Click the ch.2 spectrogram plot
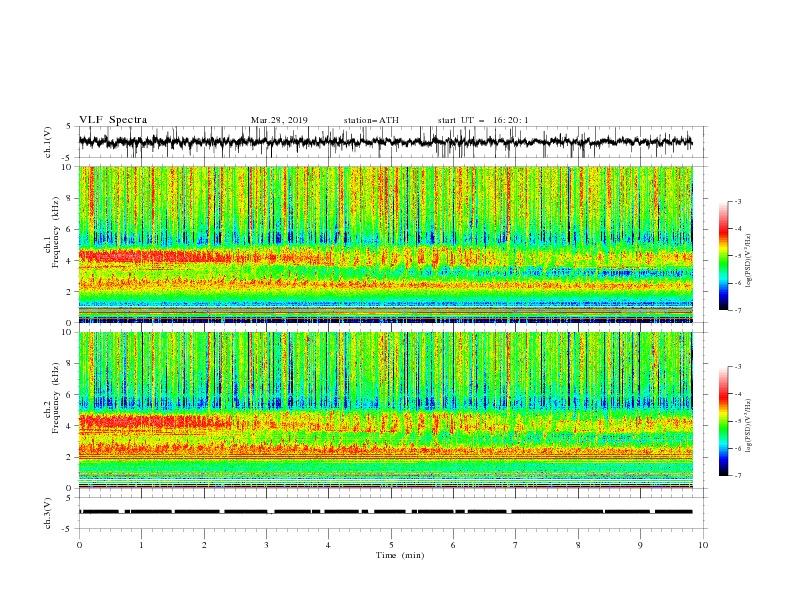The width and height of the screenshot is (792, 612). click(386, 410)
